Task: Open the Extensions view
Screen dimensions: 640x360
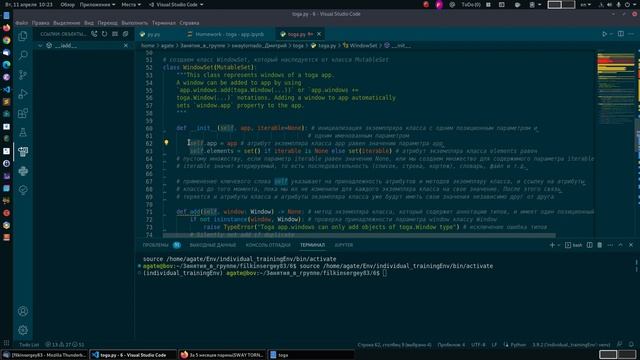Action: (23, 113)
